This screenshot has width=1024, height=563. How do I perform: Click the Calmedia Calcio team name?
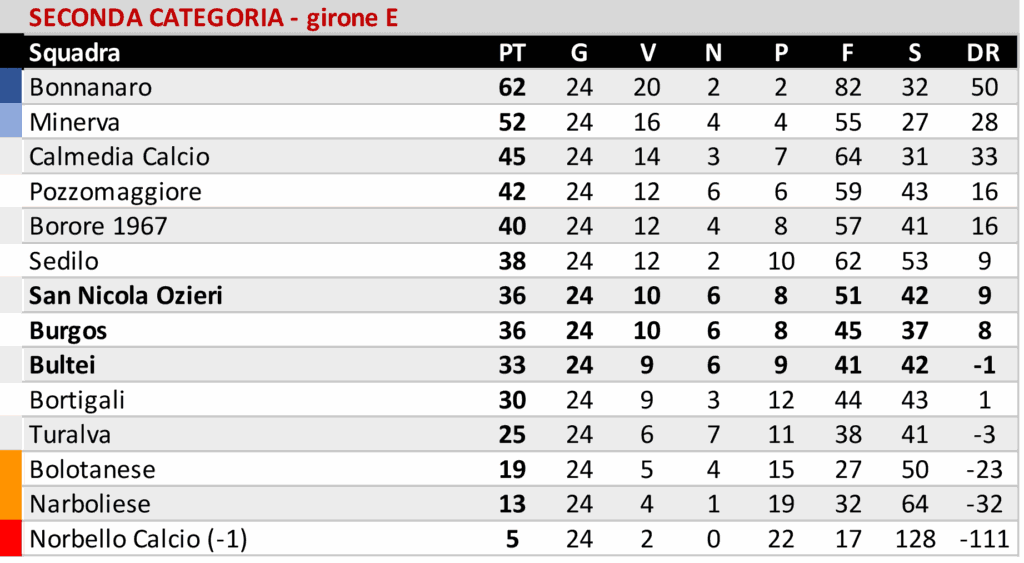(120, 157)
